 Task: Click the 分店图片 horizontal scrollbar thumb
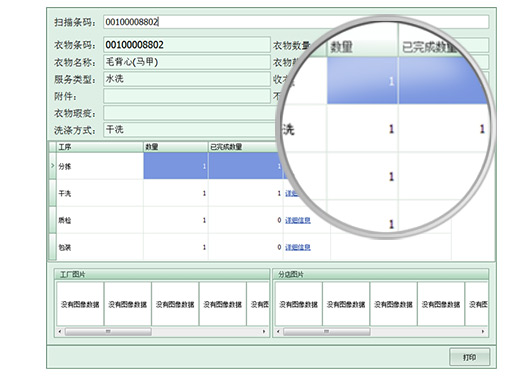(x=327, y=332)
